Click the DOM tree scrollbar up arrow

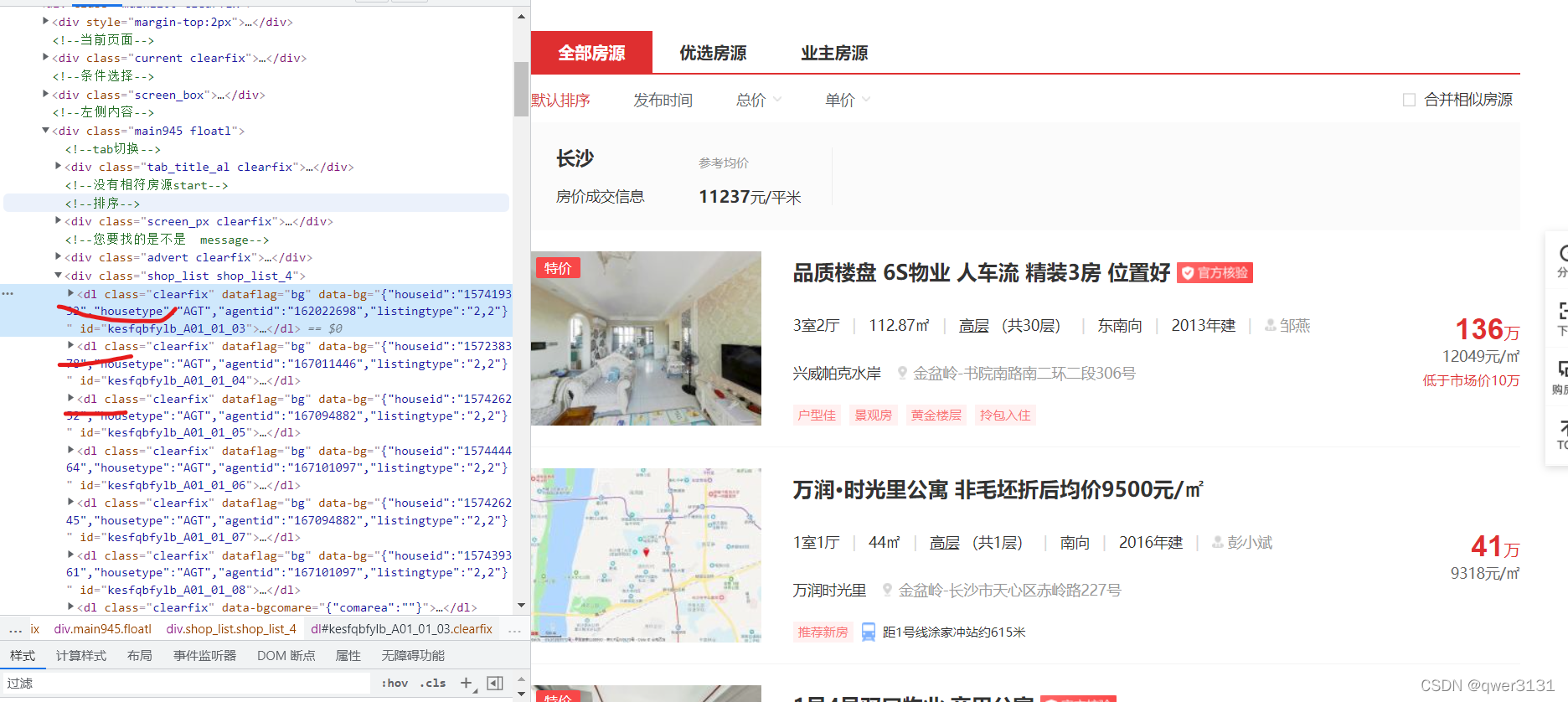(521, 17)
